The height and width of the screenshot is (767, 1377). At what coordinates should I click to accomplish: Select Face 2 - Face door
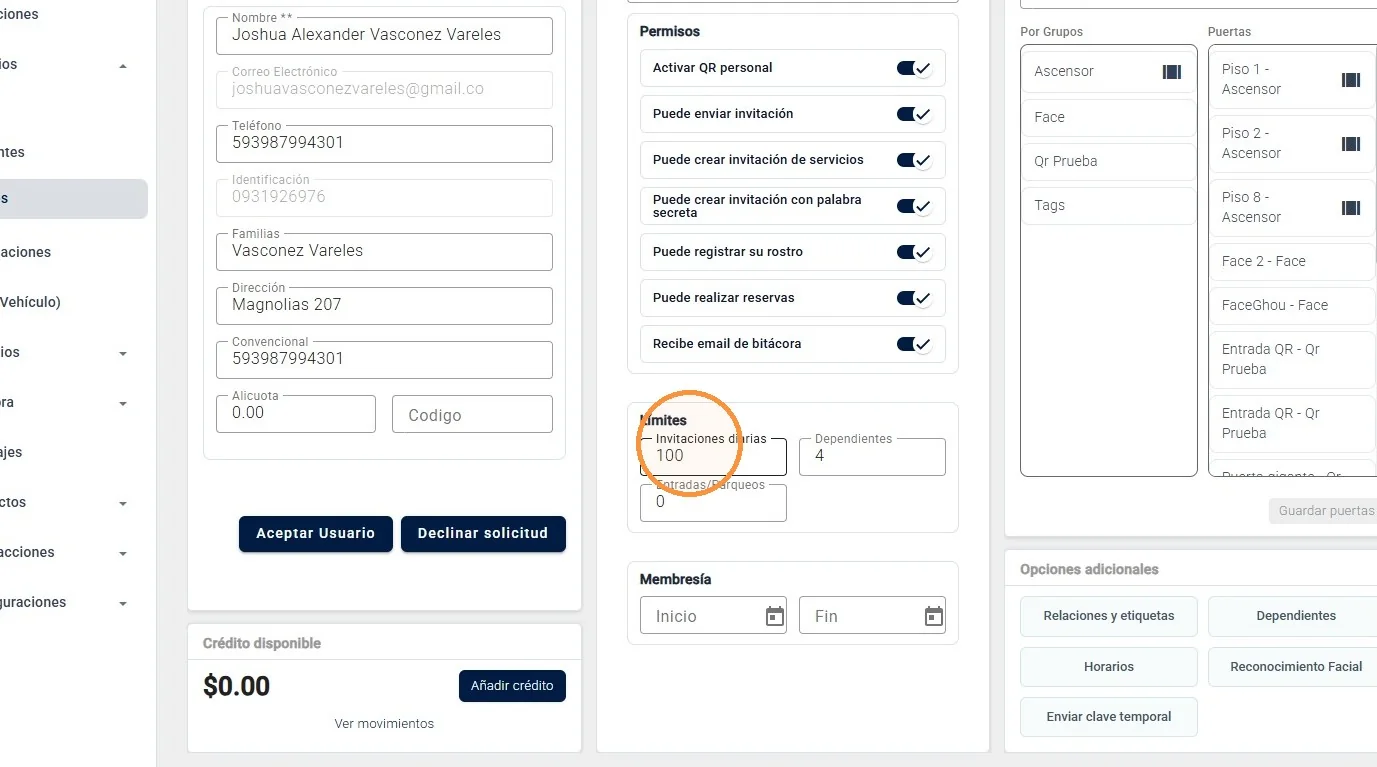pyautogui.click(x=1293, y=262)
